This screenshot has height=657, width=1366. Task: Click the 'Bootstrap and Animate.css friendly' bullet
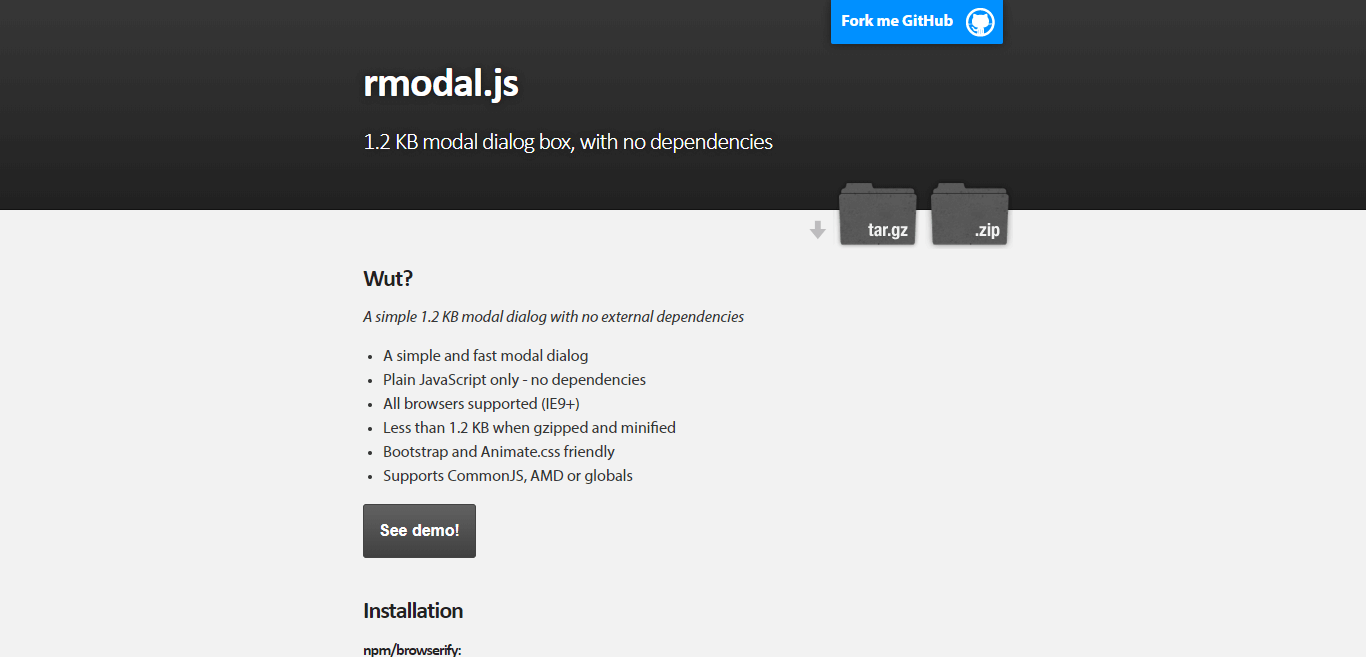click(499, 451)
